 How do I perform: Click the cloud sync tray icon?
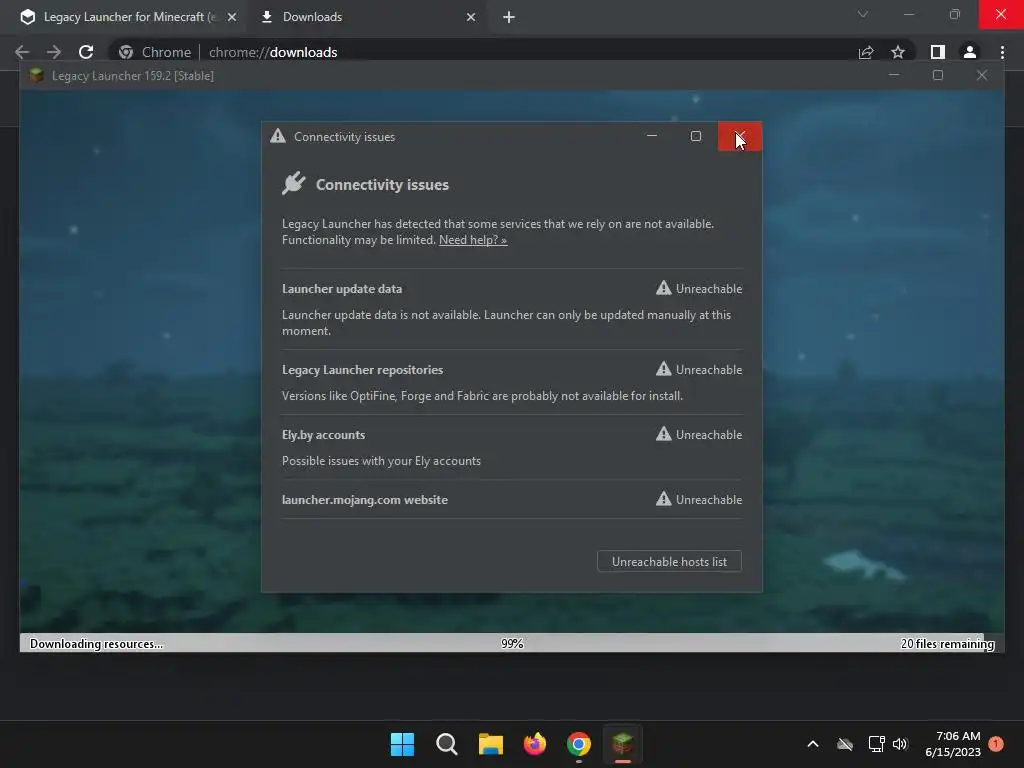pyautogui.click(x=845, y=744)
